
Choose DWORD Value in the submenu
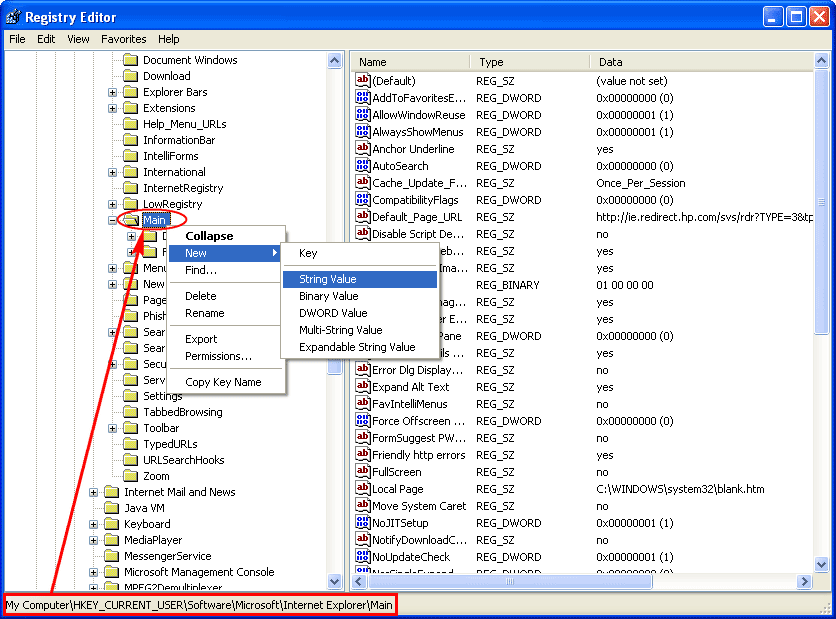pyautogui.click(x=360, y=313)
